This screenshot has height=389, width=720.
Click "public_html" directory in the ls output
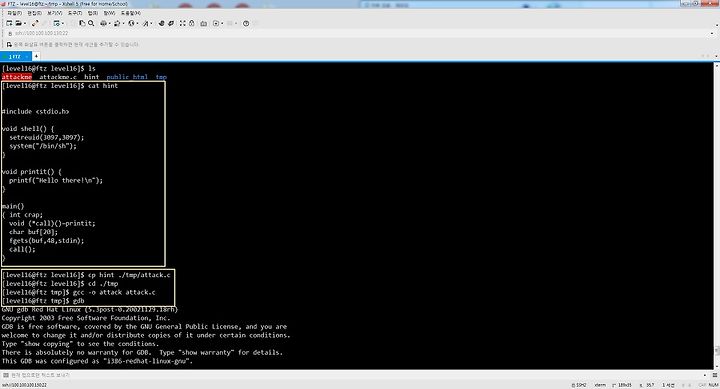pyautogui.click(x=127, y=77)
